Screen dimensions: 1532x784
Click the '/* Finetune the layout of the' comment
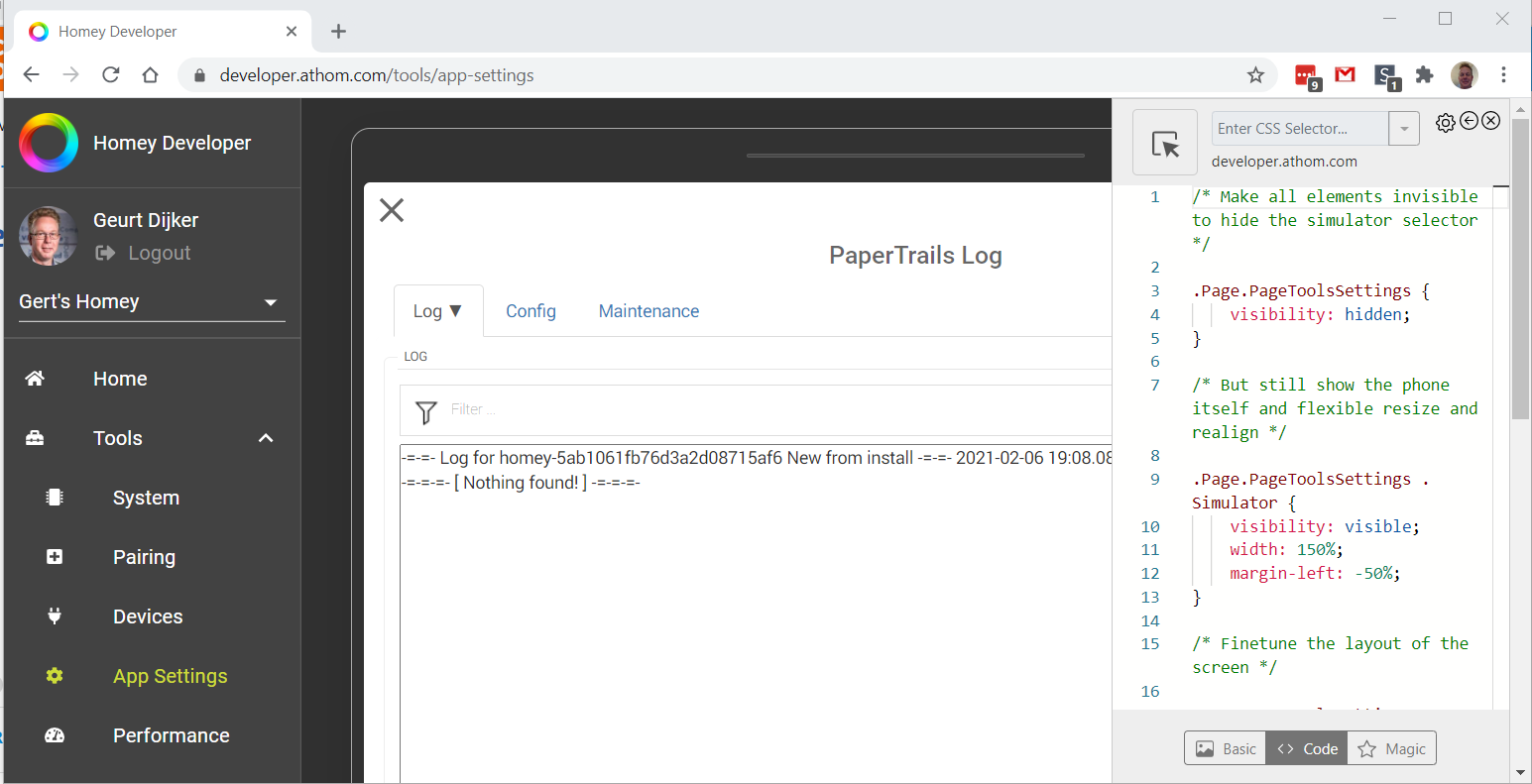(1330, 643)
